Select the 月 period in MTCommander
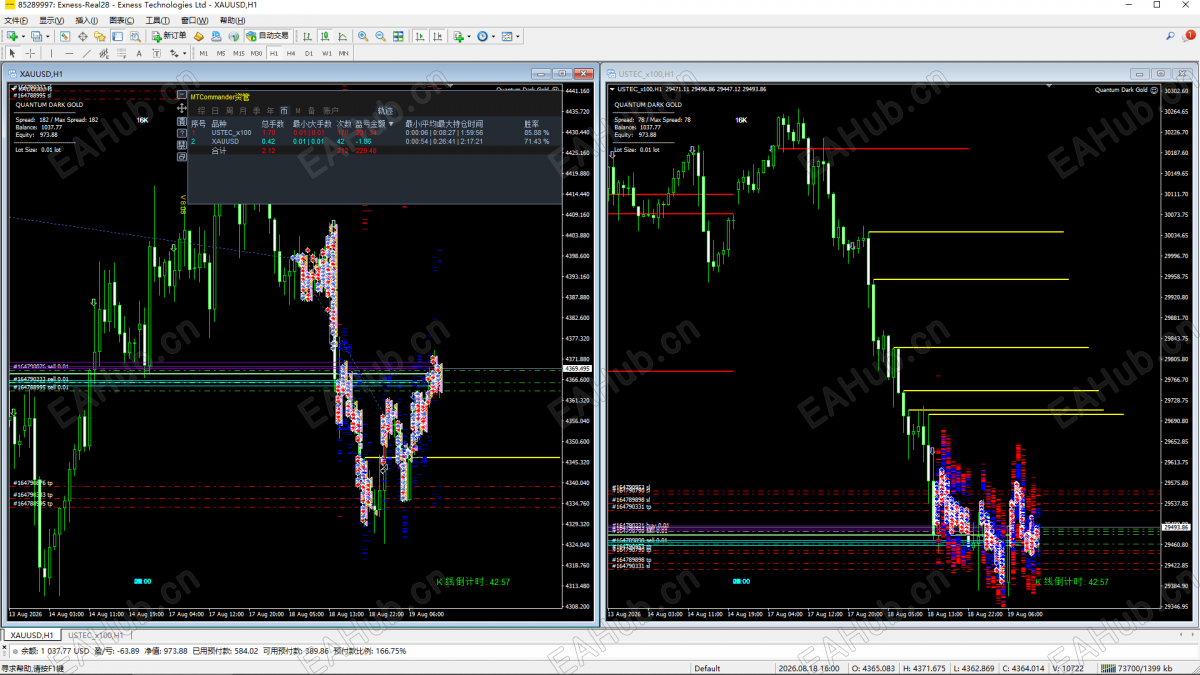The height and width of the screenshot is (675, 1200). coord(242,111)
